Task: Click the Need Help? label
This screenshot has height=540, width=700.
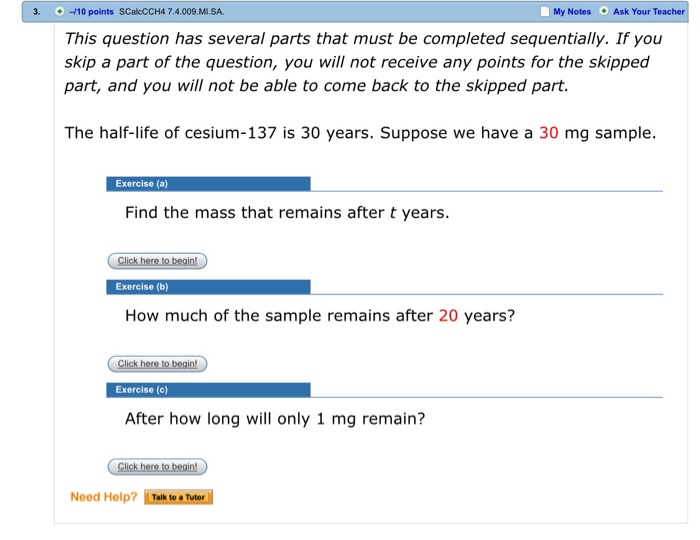Action: pyautogui.click(x=103, y=497)
